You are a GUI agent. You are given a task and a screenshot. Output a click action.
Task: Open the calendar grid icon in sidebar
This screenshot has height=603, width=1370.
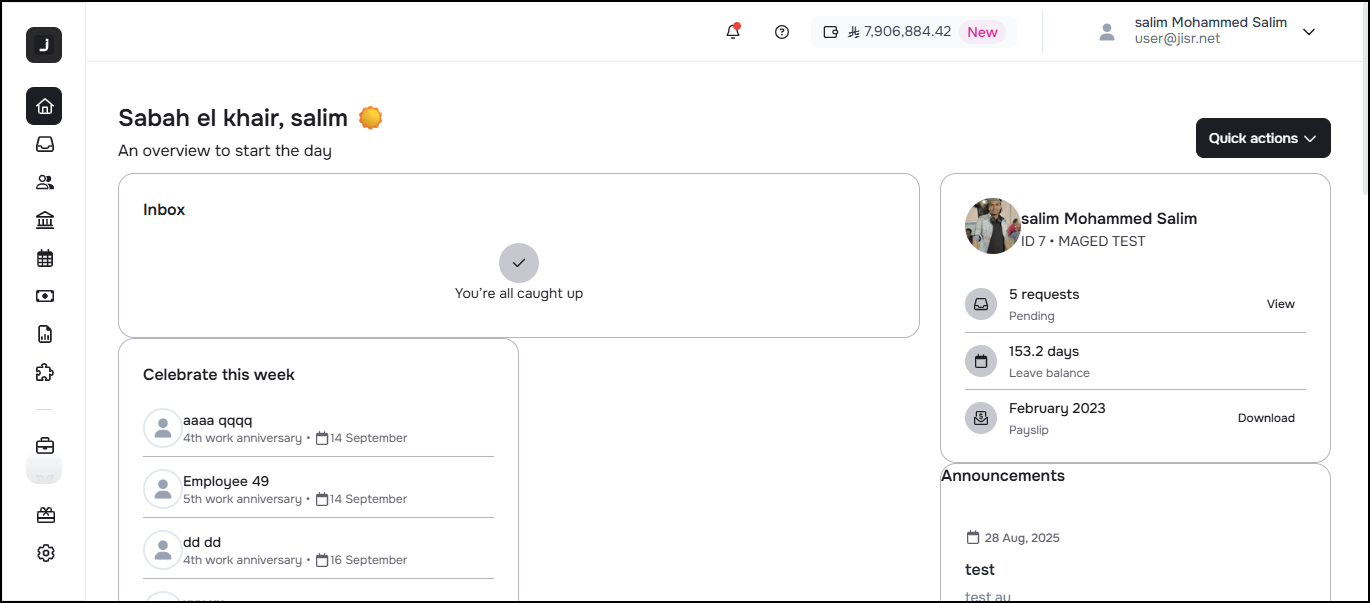pyautogui.click(x=44, y=258)
